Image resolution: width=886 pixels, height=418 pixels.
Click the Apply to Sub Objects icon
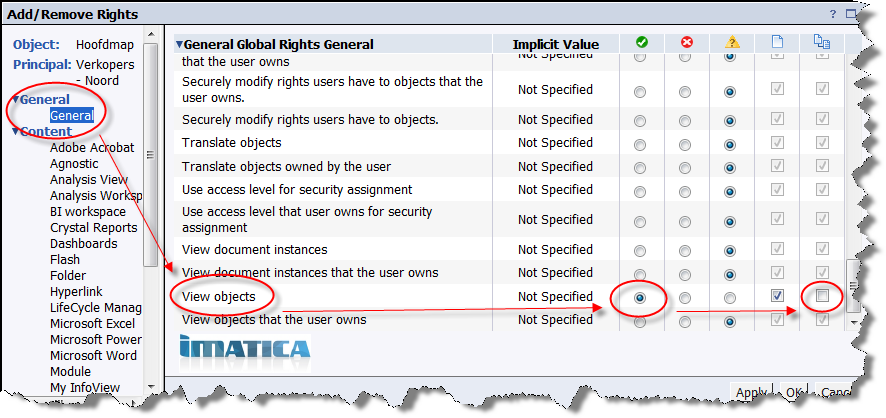pos(821,42)
